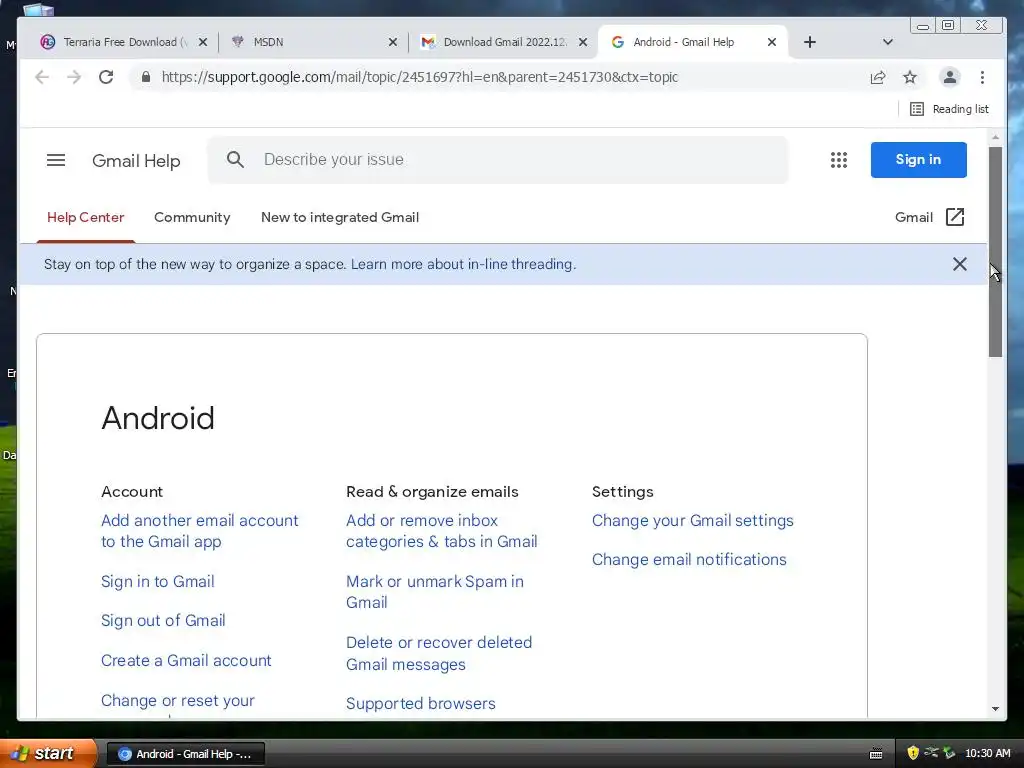
Task: Open Add another email account link
Action: (200, 531)
